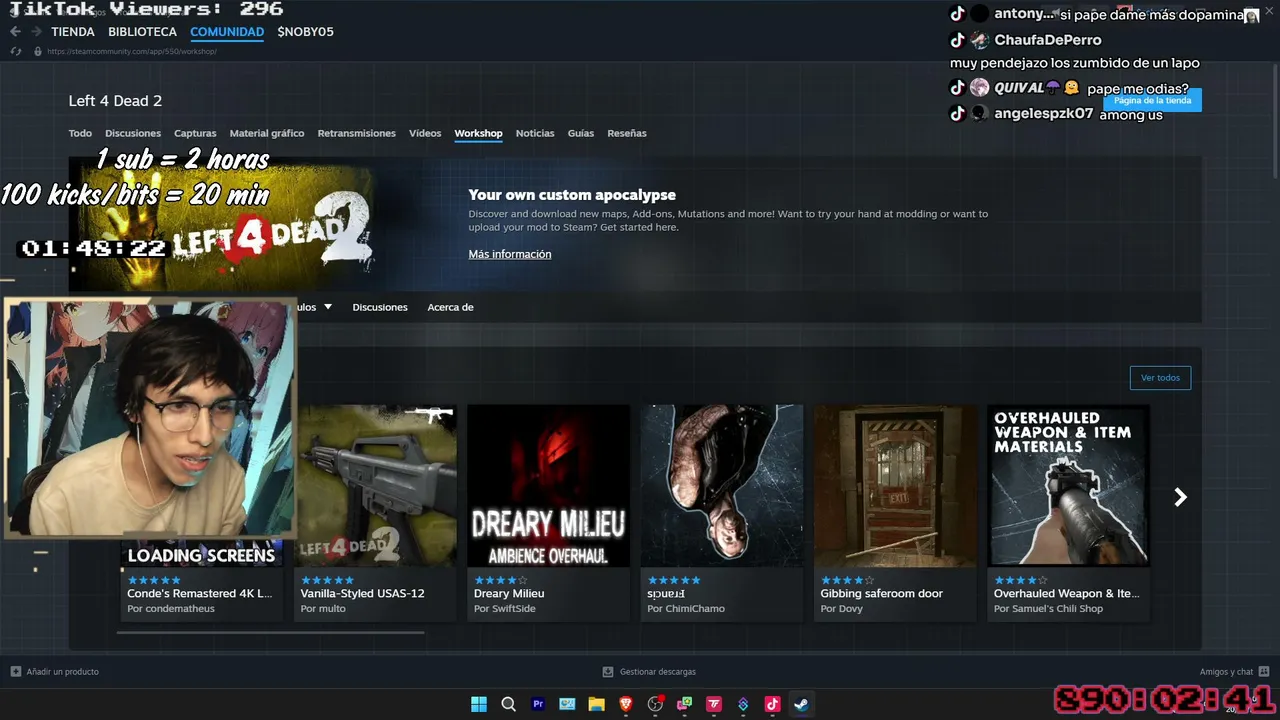Open the Vanilla-Styled USAS-12 thumbnail
1280x720 pixels.
pos(376,486)
